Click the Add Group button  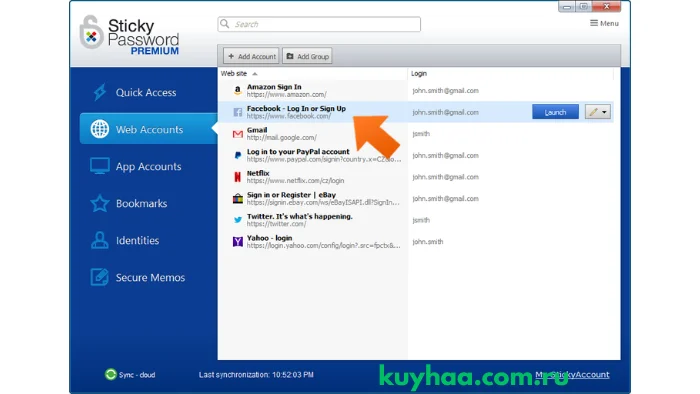(307, 56)
